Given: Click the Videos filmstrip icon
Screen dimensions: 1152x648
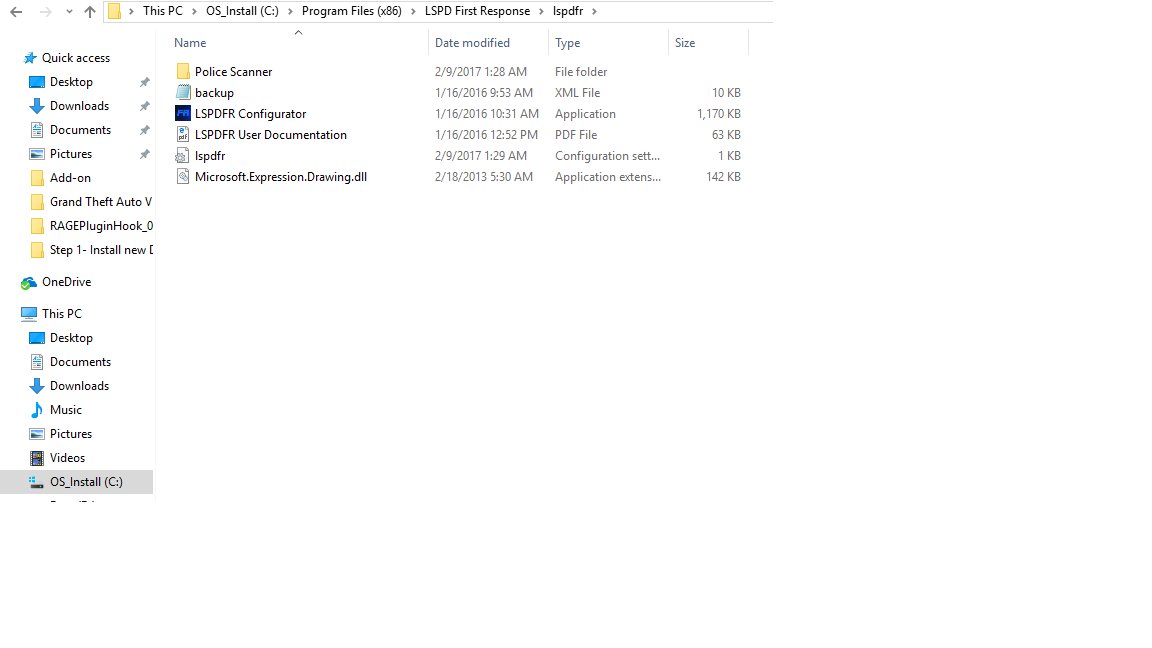Looking at the screenshot, I should 37,458.
